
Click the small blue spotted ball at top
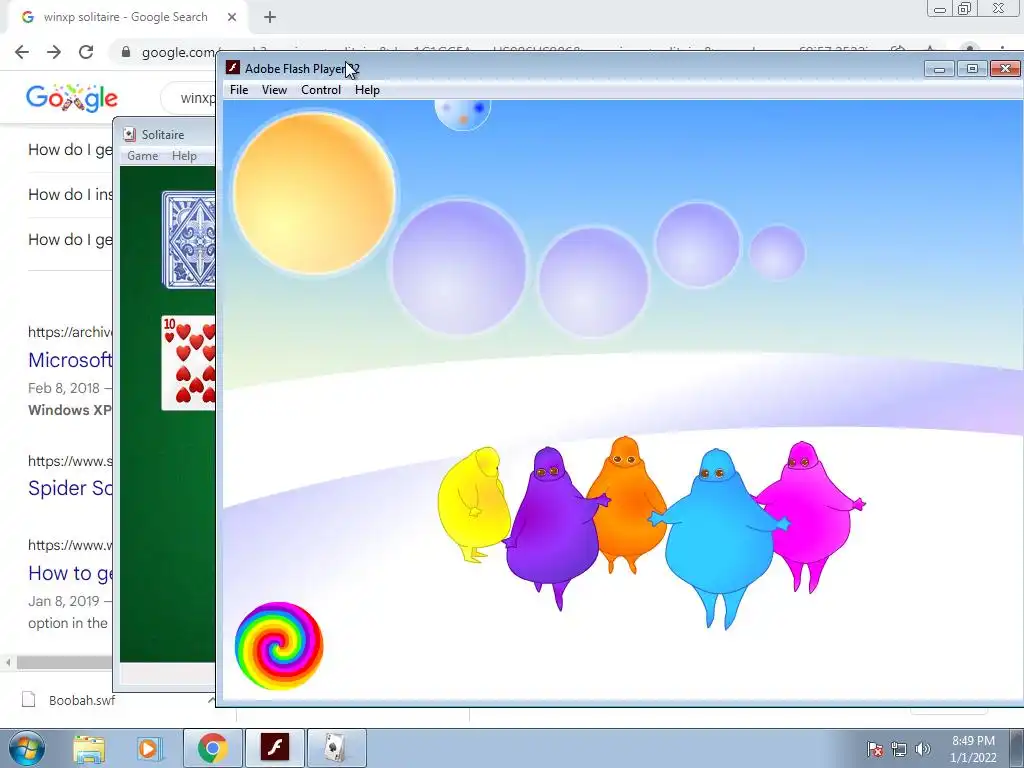pyautogui.click(x=462, y=114)
